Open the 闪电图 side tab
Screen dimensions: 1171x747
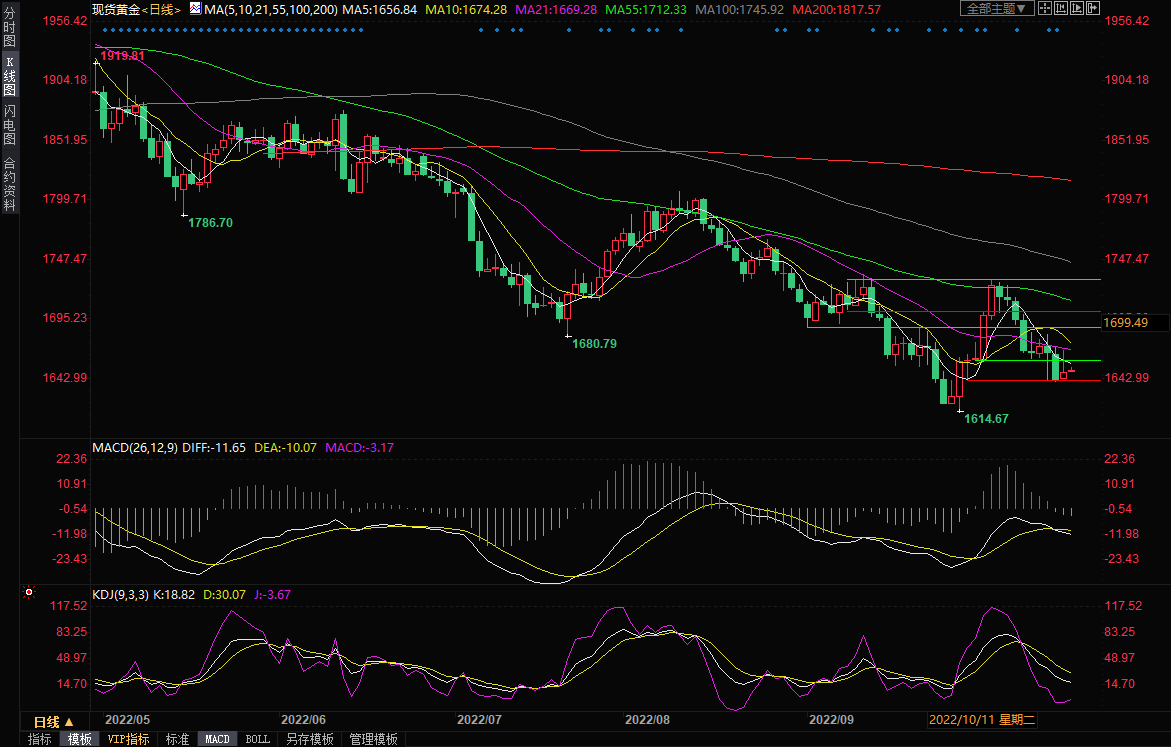click(x=9, y=124)
